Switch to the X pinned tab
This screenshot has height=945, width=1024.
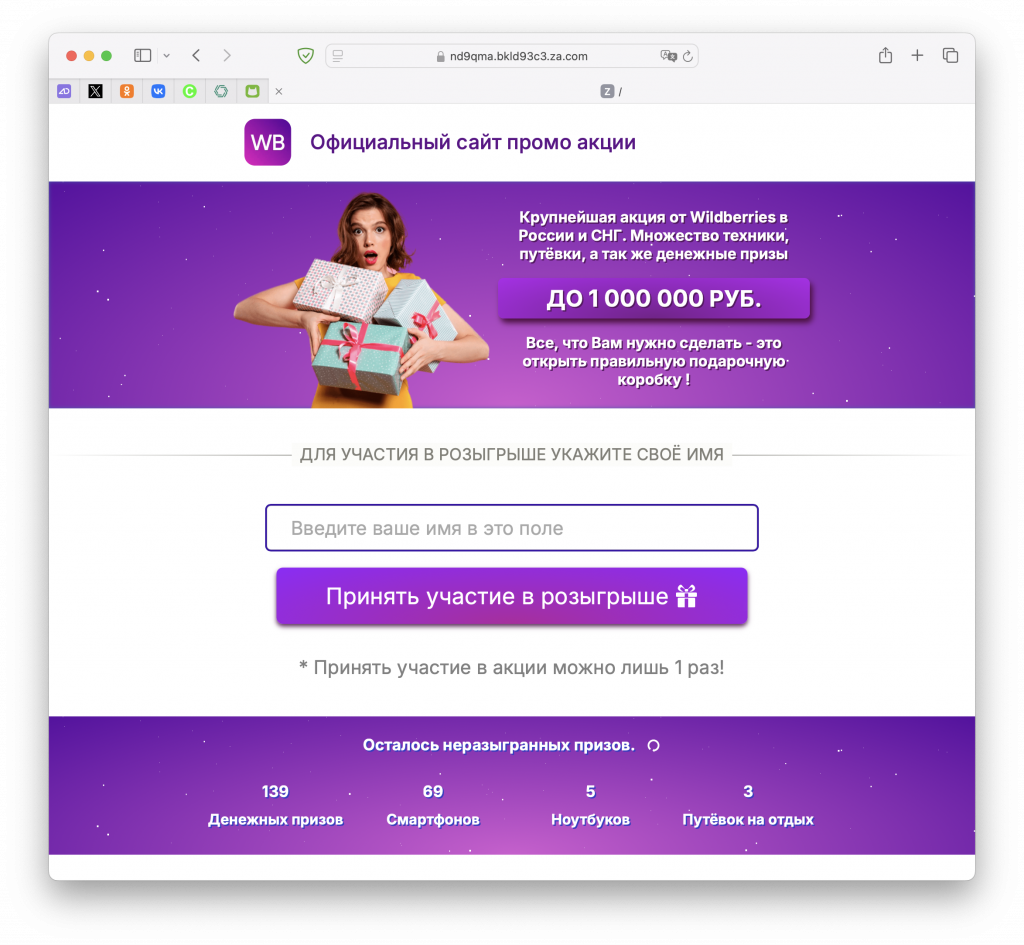coord(95,91)
